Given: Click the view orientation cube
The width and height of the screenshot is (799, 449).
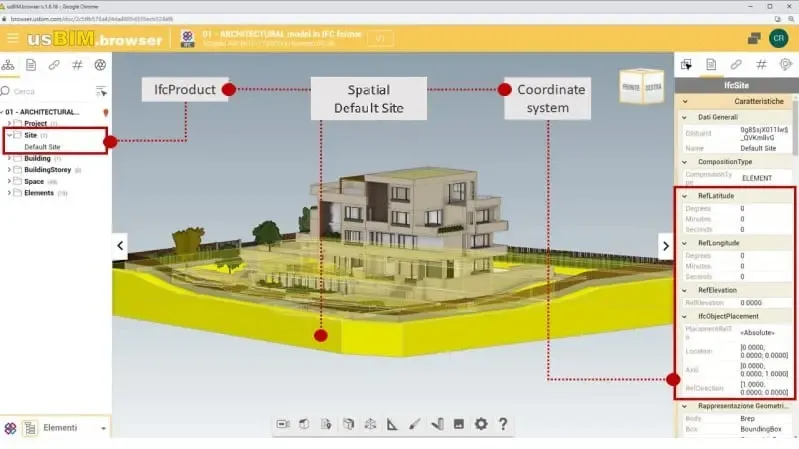Looking at the screenshot, I should click(642, 87).
